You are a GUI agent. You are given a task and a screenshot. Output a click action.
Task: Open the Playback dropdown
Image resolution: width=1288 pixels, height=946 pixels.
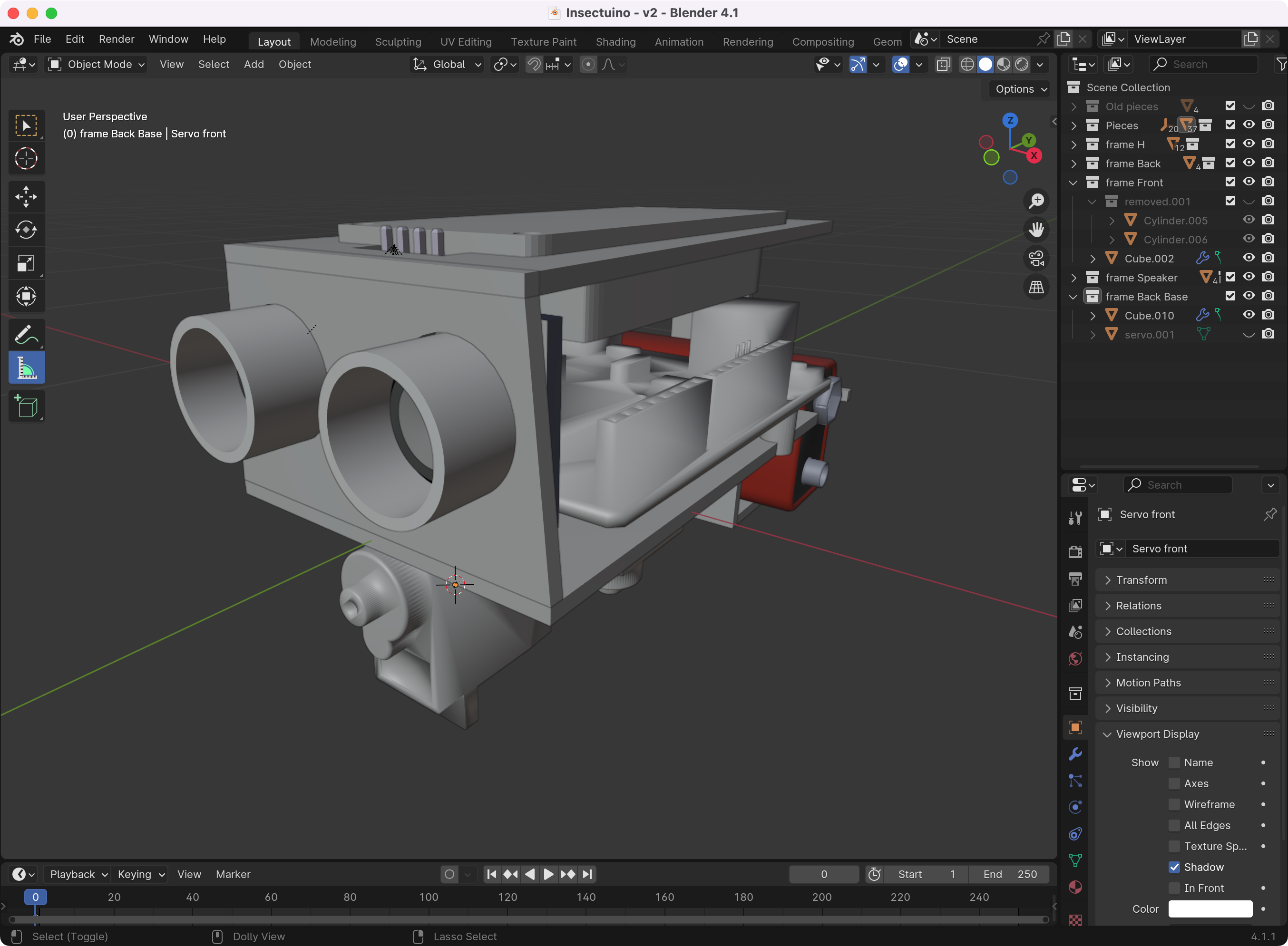click(78, 874)
